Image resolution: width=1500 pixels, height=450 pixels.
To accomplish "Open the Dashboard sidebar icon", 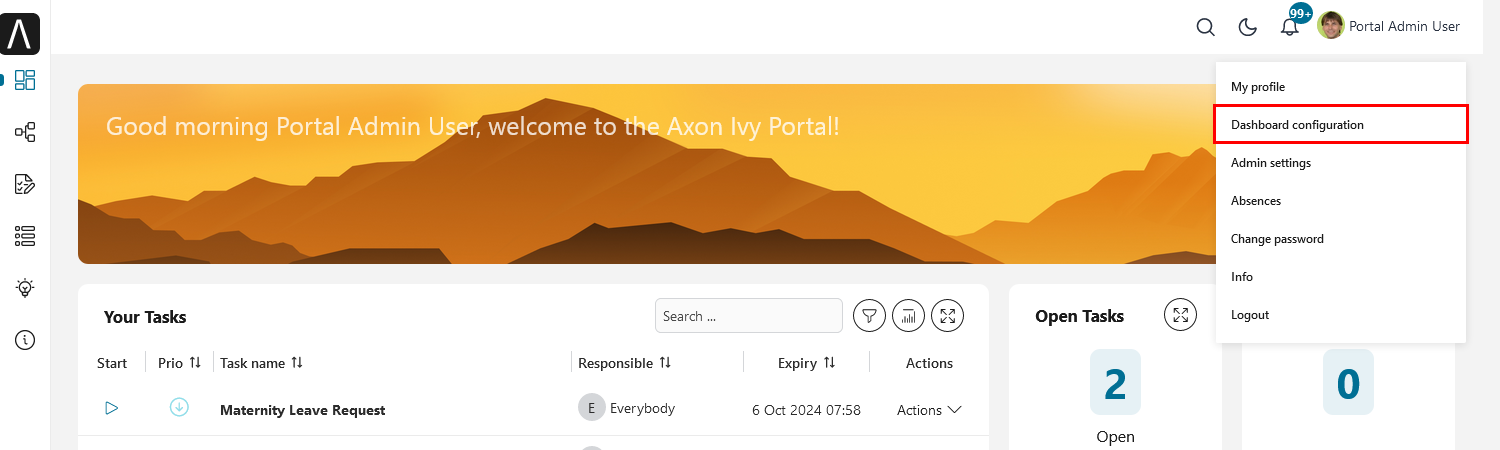I will pos(25,80).
